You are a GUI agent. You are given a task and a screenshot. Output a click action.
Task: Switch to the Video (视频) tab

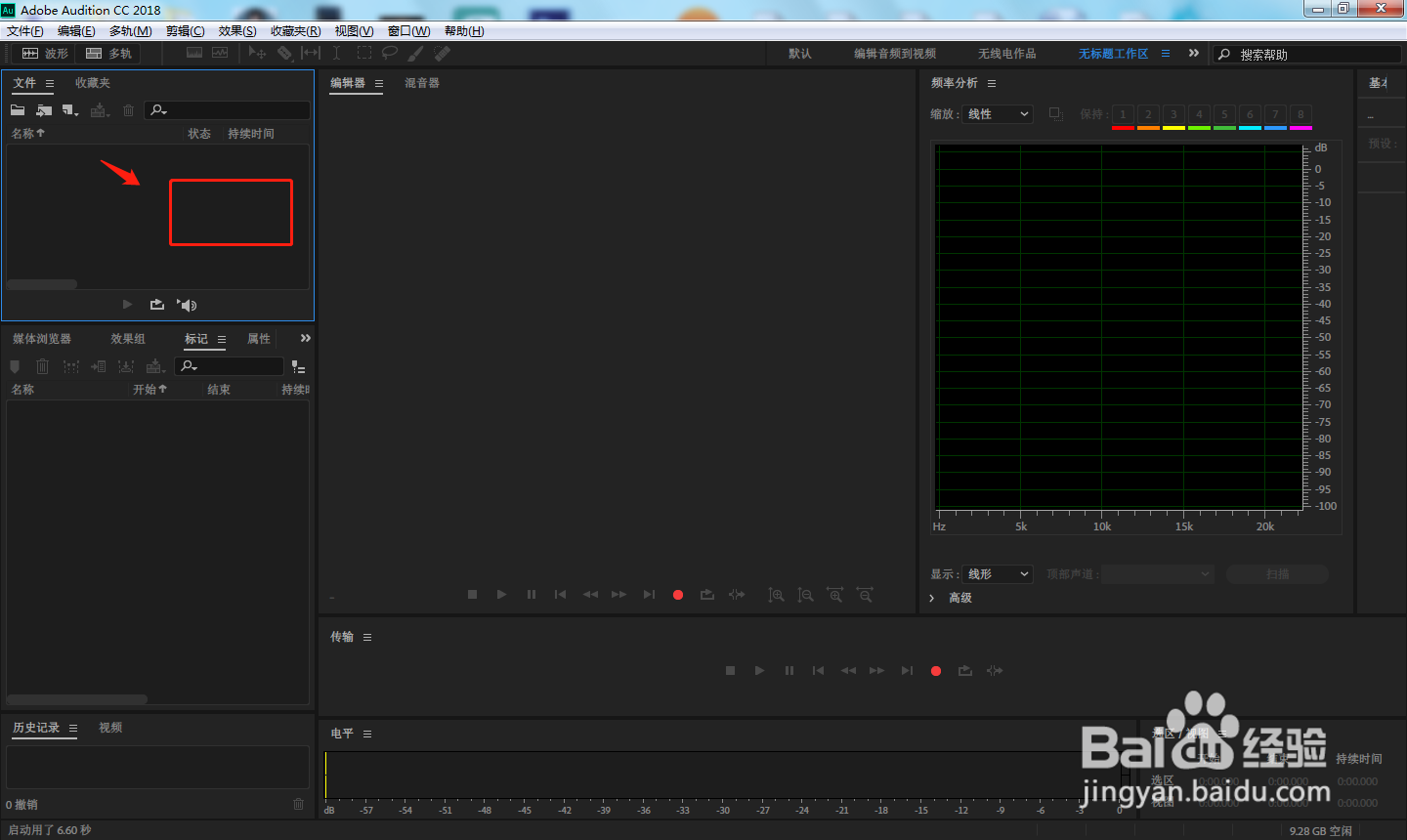pos(110,728)
